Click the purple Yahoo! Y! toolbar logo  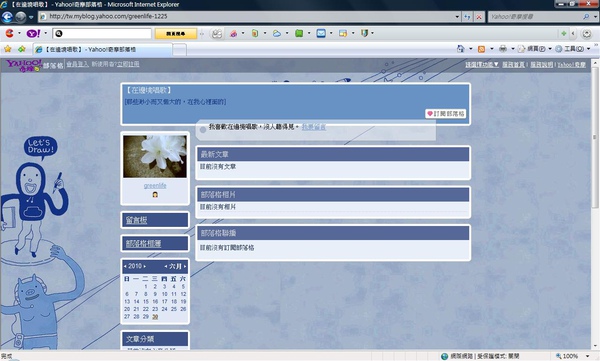click(33, 33)
